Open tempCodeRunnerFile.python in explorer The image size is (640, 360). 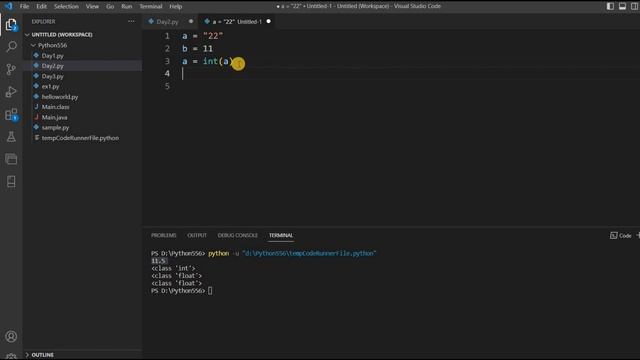tap(80, 138)
